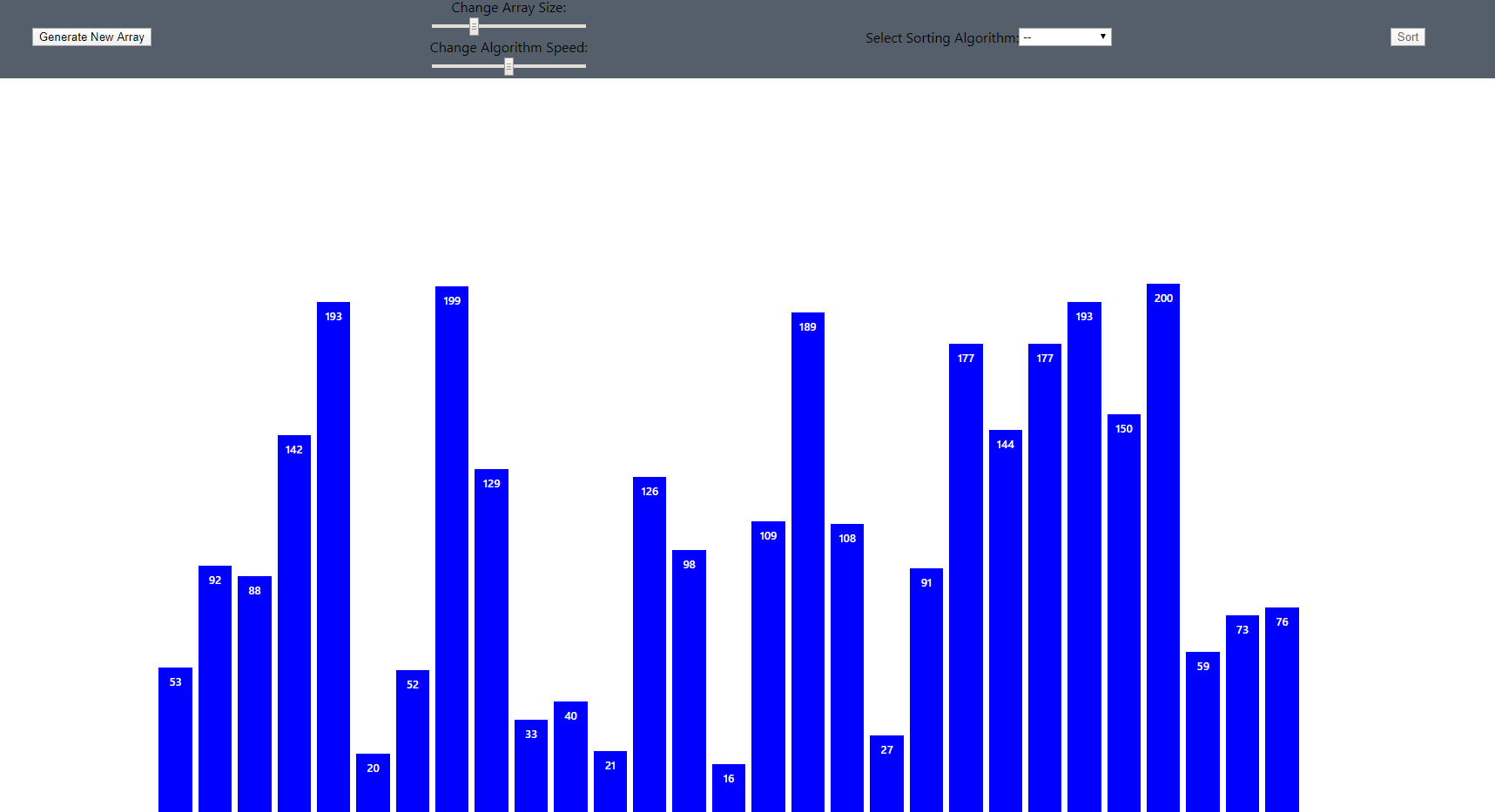Click the bar labeled 59

1202,732
